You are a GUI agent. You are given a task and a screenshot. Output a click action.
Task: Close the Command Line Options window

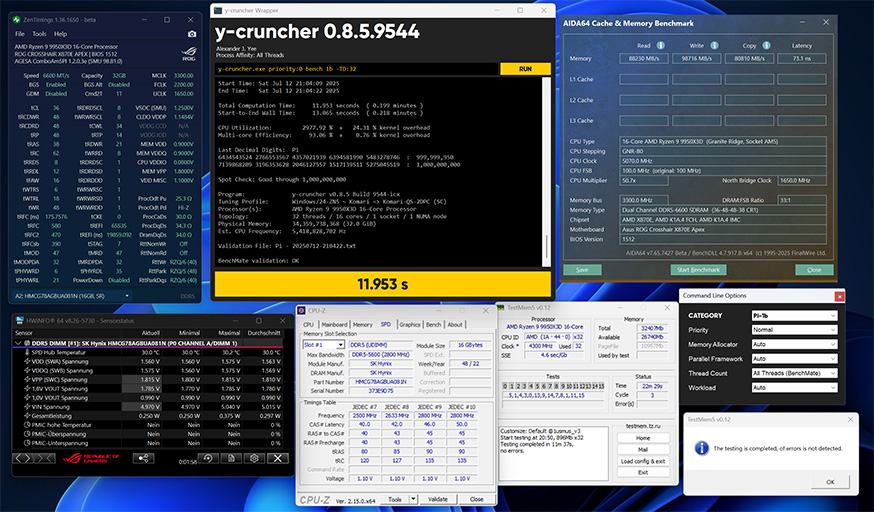[x=839, y=296]
